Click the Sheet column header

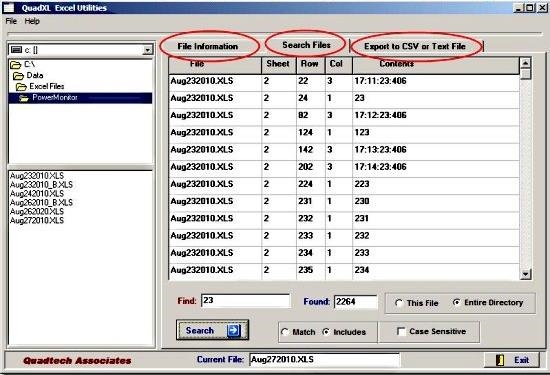point(279,65)
